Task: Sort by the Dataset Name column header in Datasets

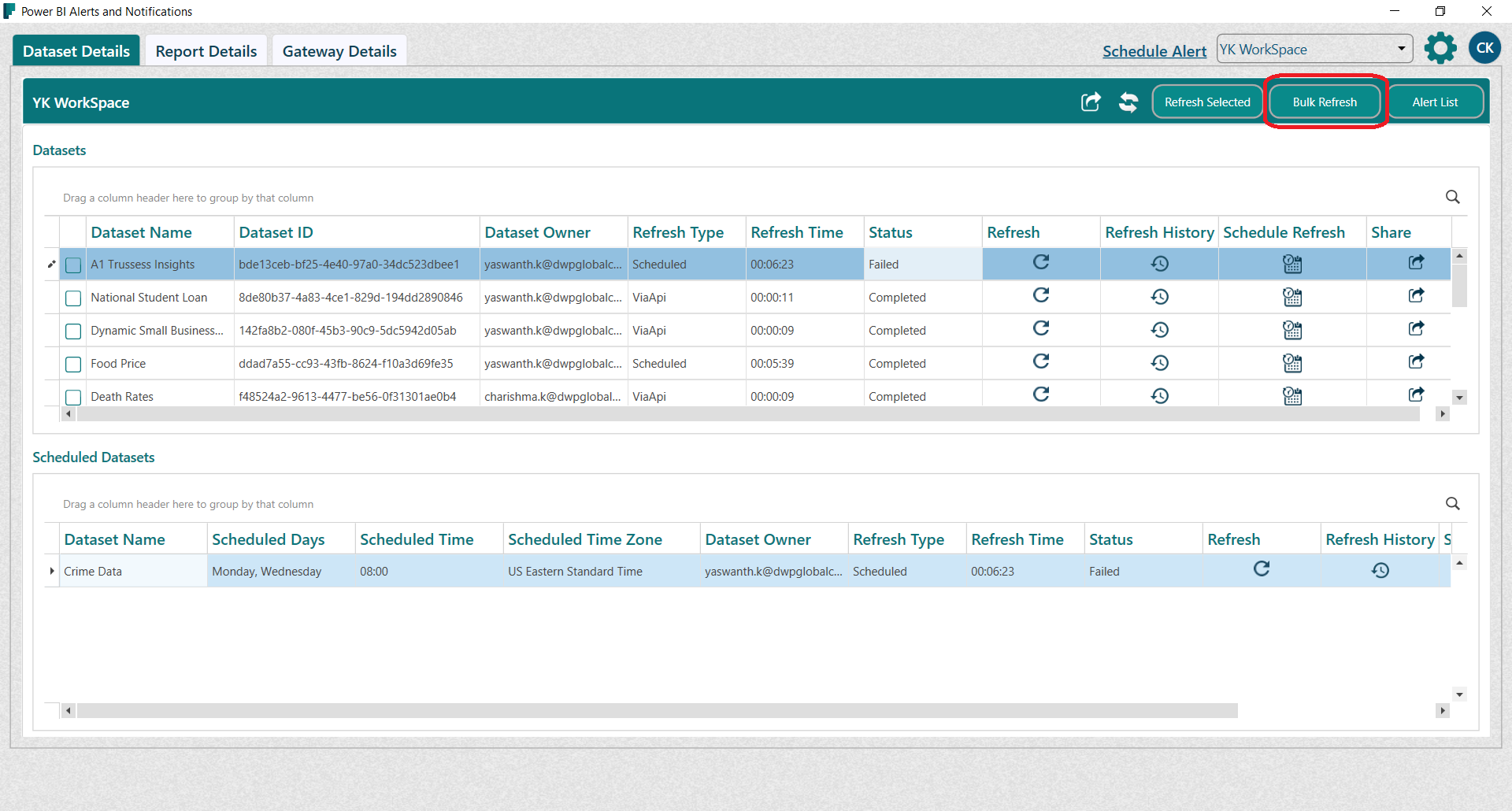Action: click(x=160, y=232)
